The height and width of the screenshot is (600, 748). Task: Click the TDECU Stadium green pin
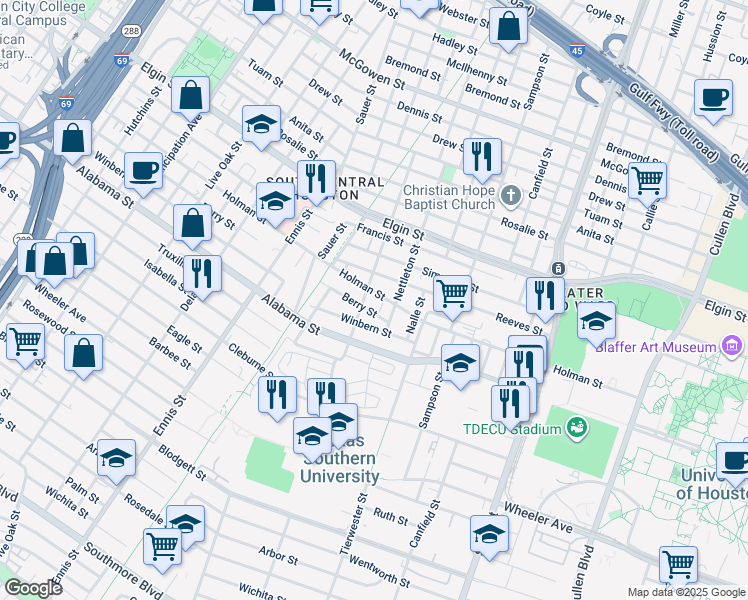coord(575,430)
